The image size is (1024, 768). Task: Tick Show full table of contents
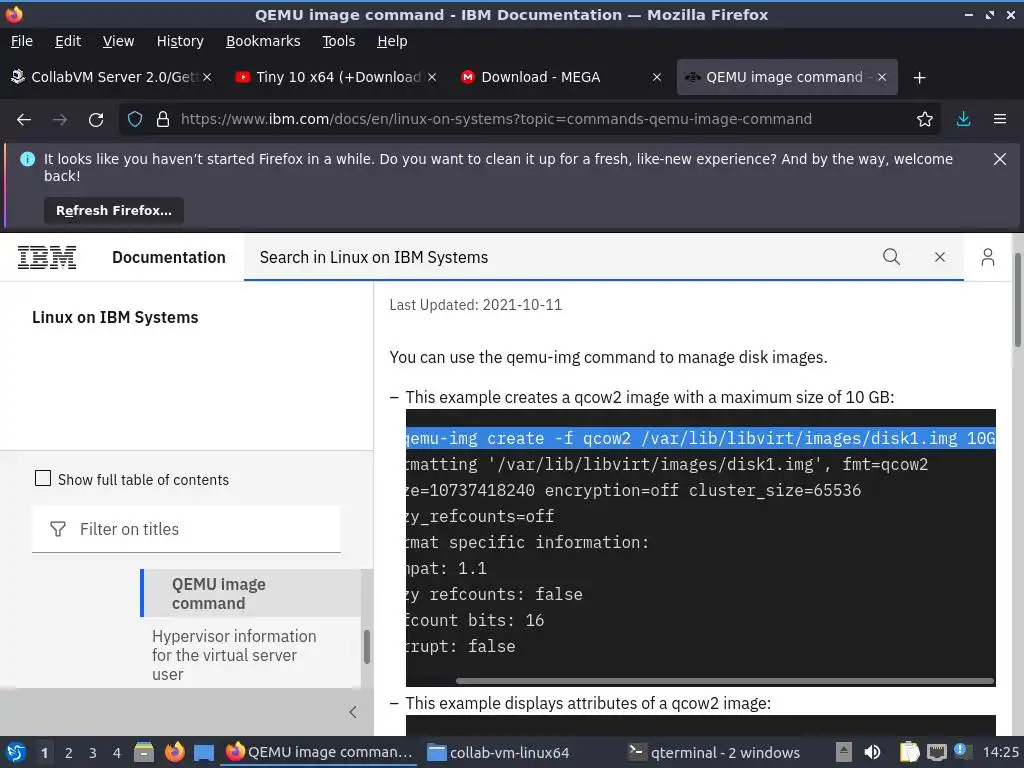pos(42,479)
